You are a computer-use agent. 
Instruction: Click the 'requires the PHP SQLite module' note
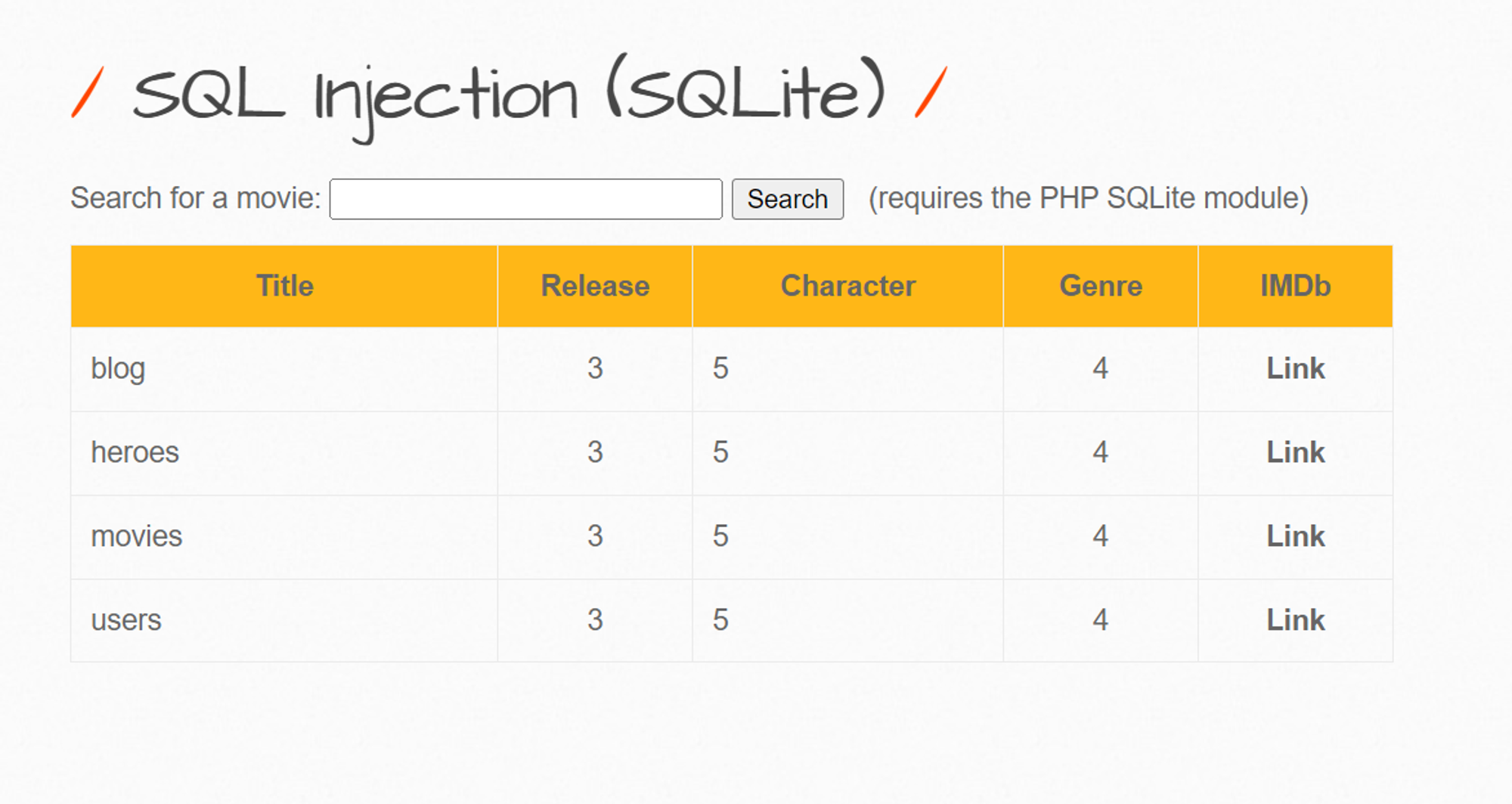[x=1089, y=198]
